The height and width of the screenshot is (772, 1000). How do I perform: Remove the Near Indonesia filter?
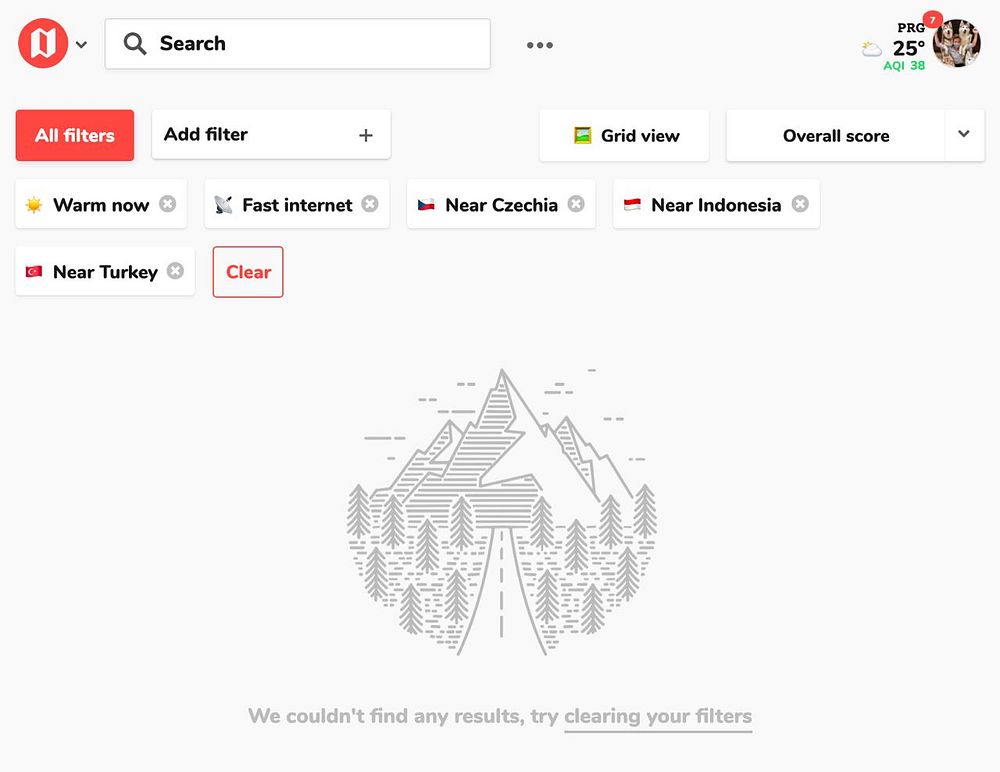click(800, 204)
